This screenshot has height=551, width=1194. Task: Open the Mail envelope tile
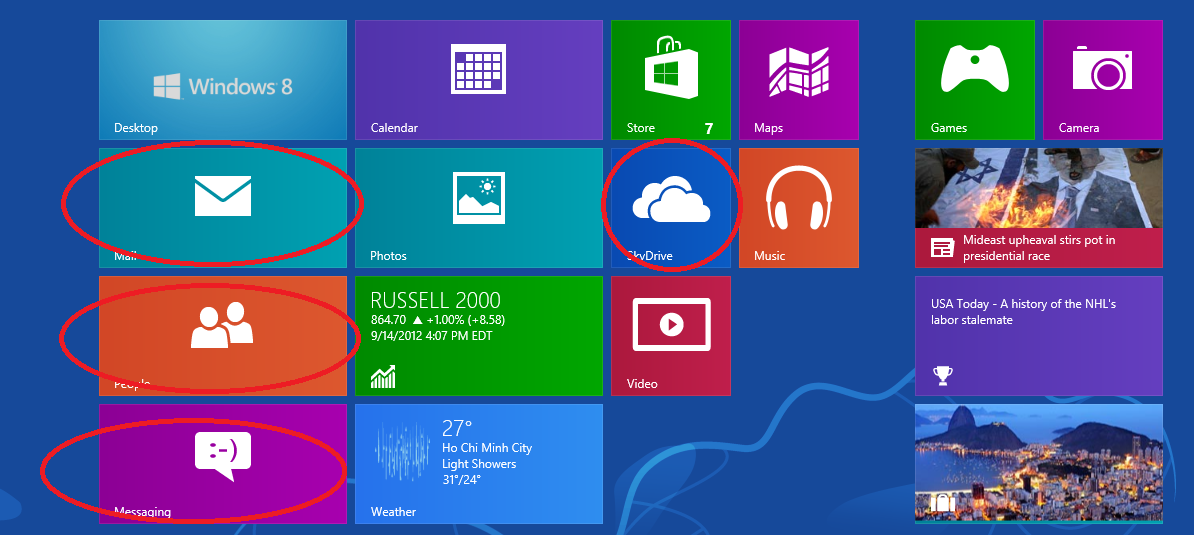(222, 208)
